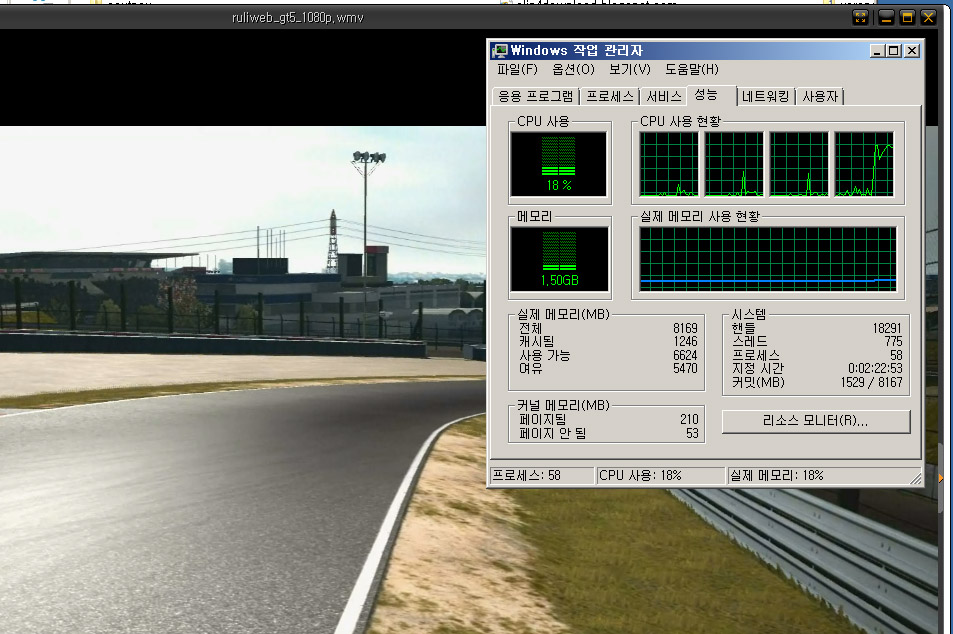Click the system 프로세스 value 58
Image resolution: width=953 pixels, height=634 pixels.
[896, 355]
